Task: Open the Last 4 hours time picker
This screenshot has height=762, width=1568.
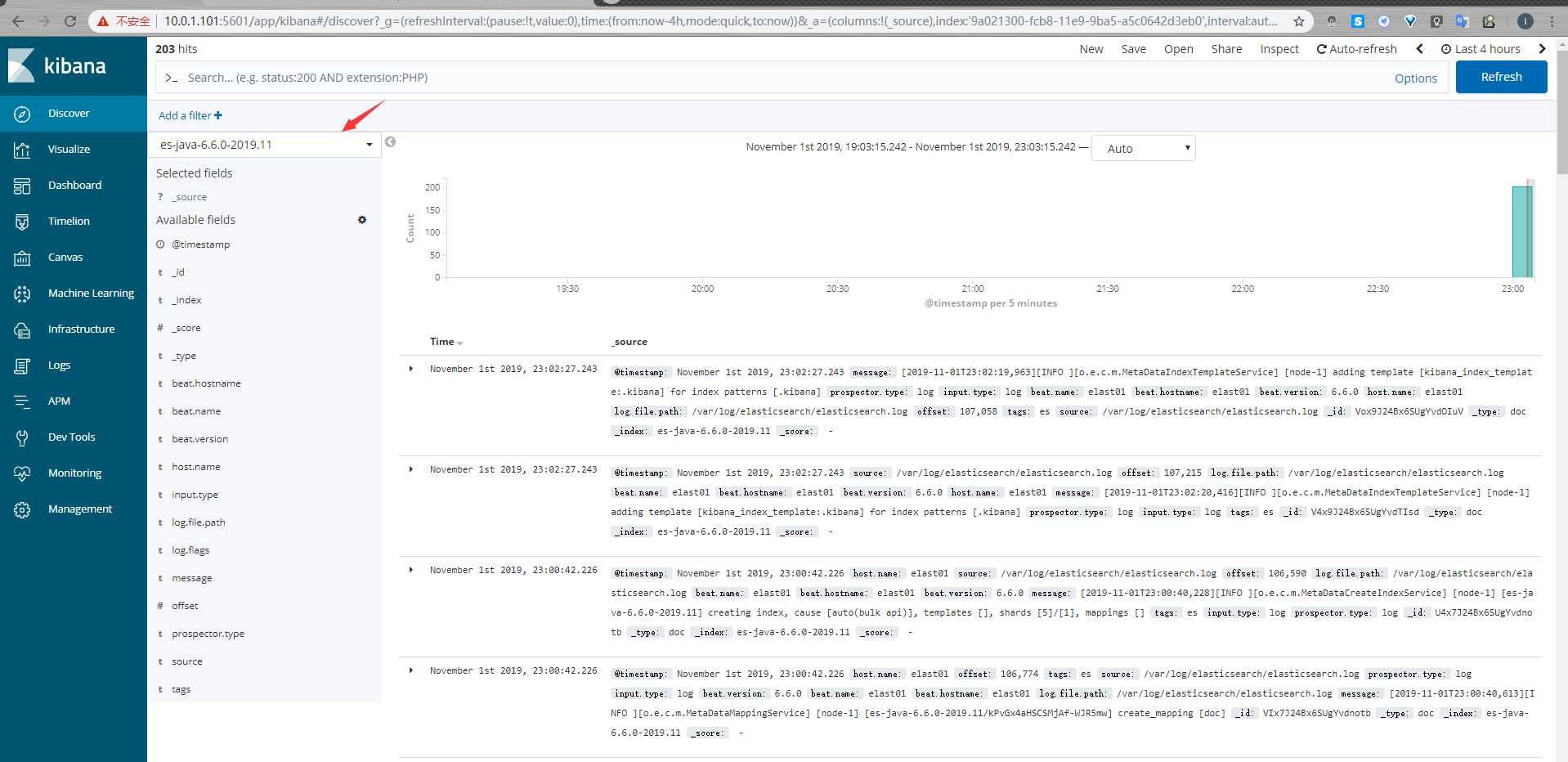Action: coord(1481,49)
